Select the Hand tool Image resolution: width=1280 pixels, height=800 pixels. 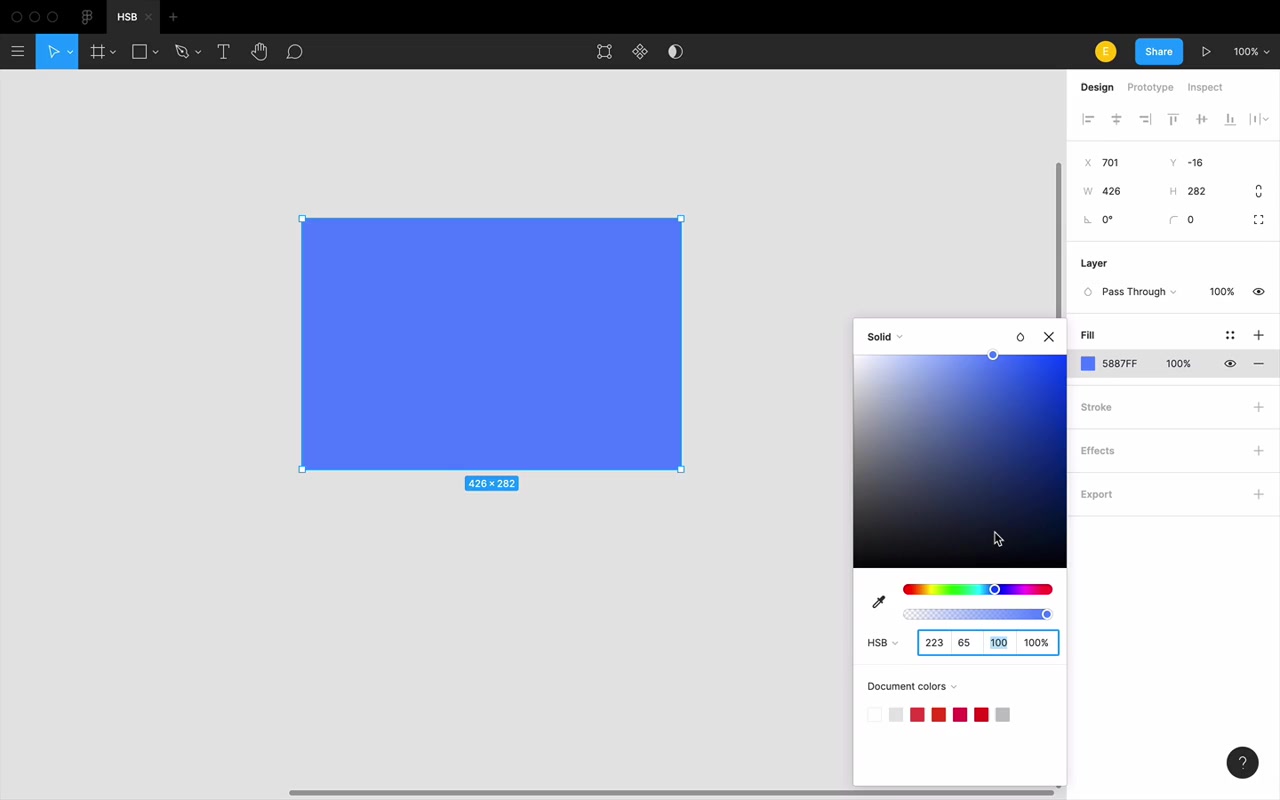[x=259, y=52]
